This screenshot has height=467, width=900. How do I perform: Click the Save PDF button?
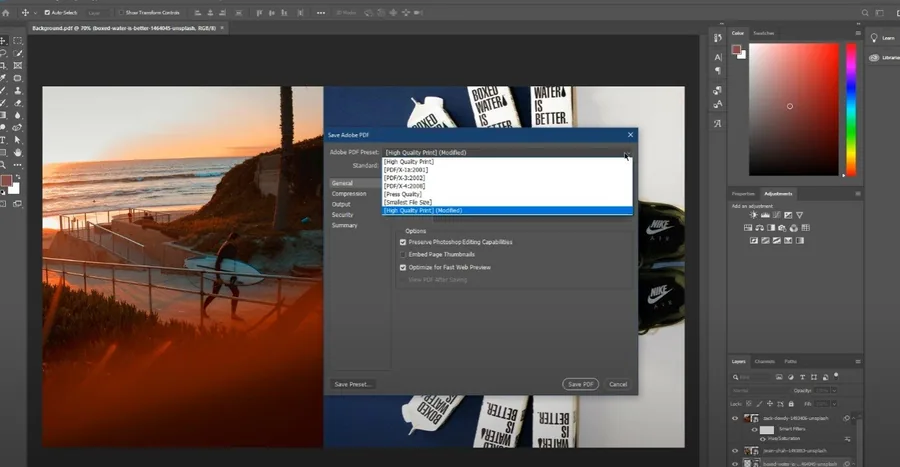[x=580, y=384]
